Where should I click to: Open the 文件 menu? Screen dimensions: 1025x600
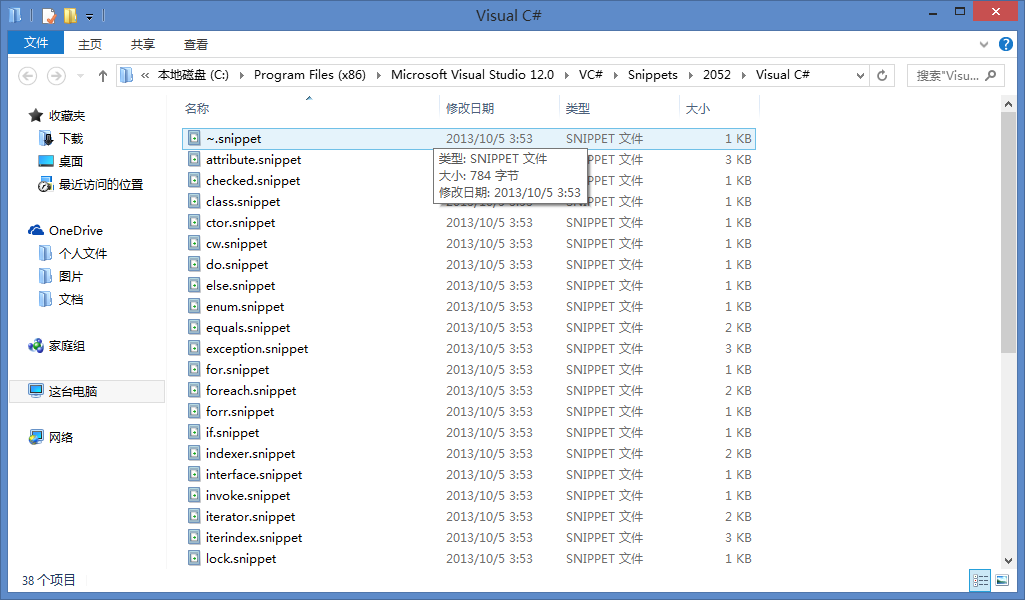[x=36, y=43]
